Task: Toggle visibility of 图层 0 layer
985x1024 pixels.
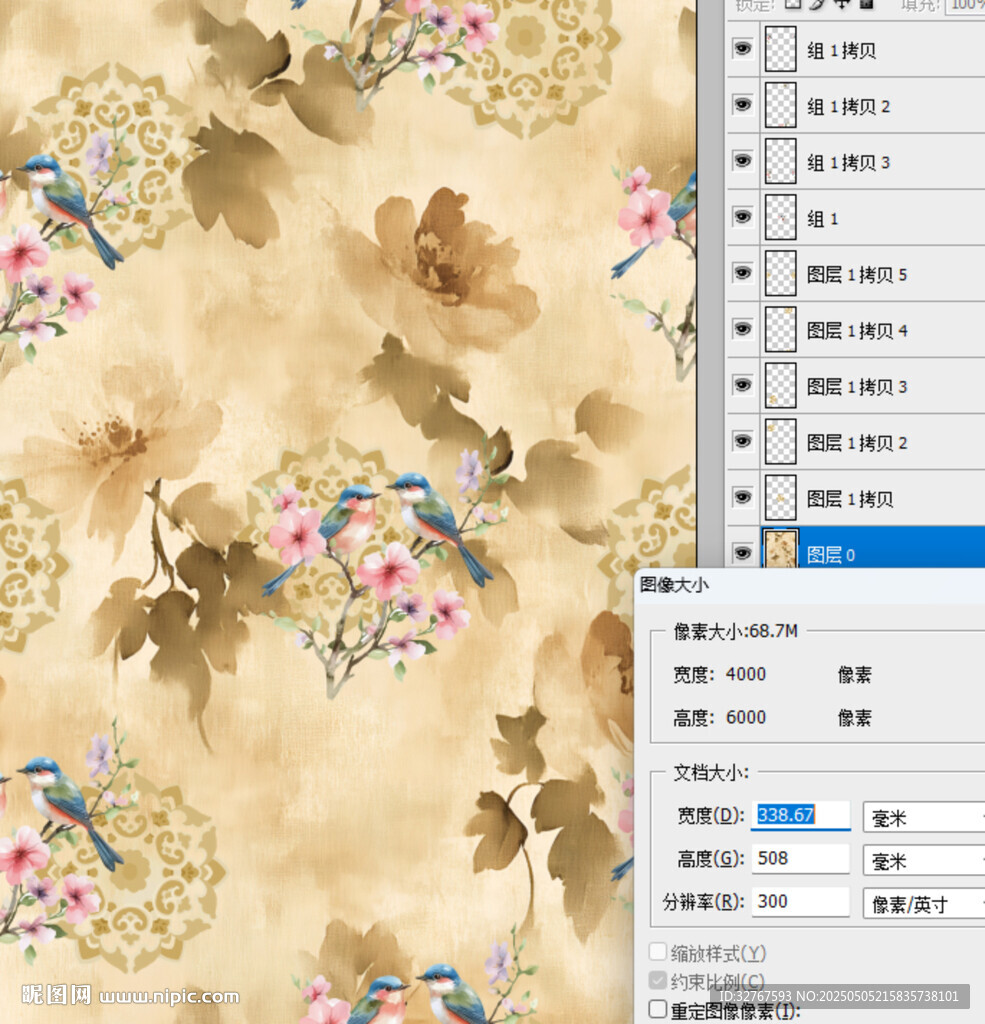Action: tap(742, 552)
